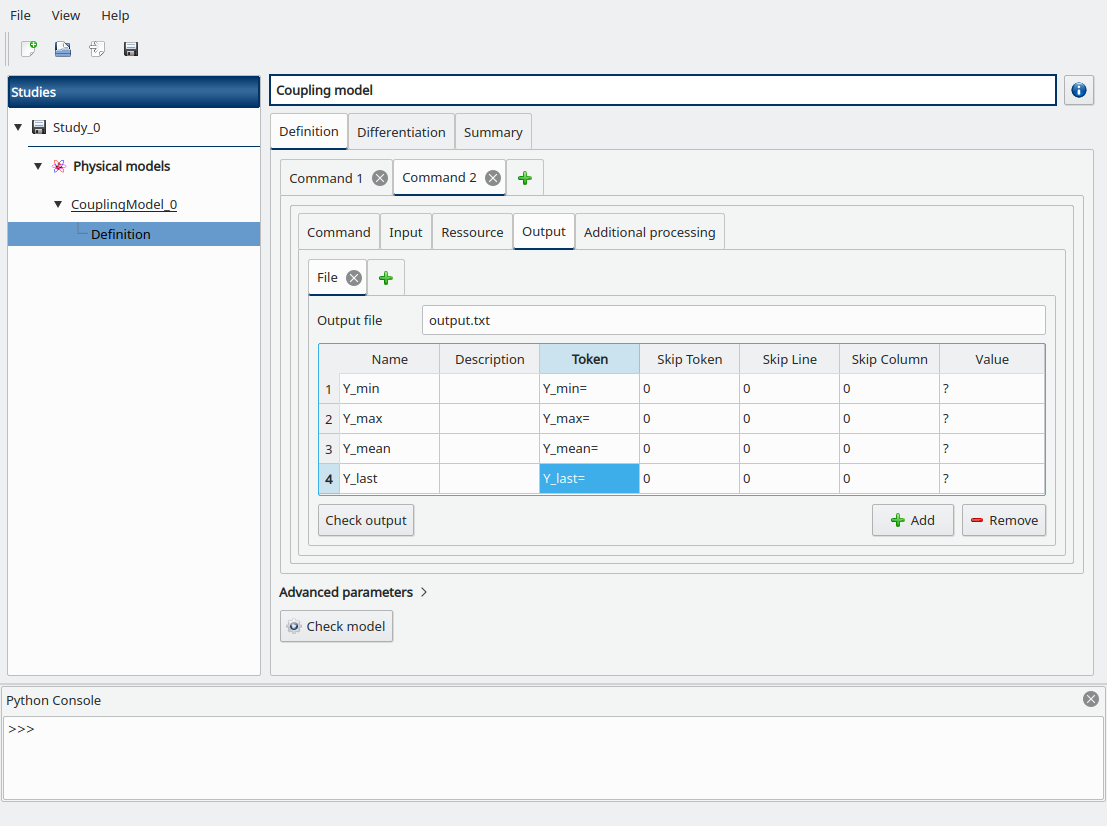Select the CouplingModel_0 tree item
The image size is (1107, 826).
pyautogui.click(x=124, y=204)
